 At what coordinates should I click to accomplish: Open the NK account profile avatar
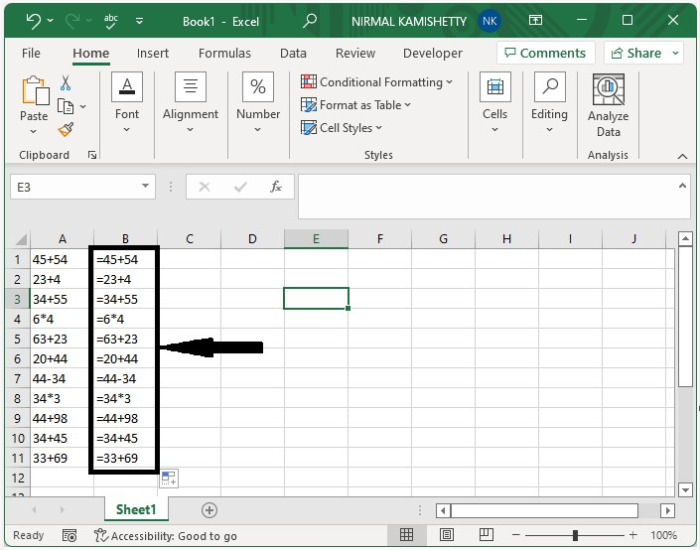pyautogui.click(x=489, y=21)
